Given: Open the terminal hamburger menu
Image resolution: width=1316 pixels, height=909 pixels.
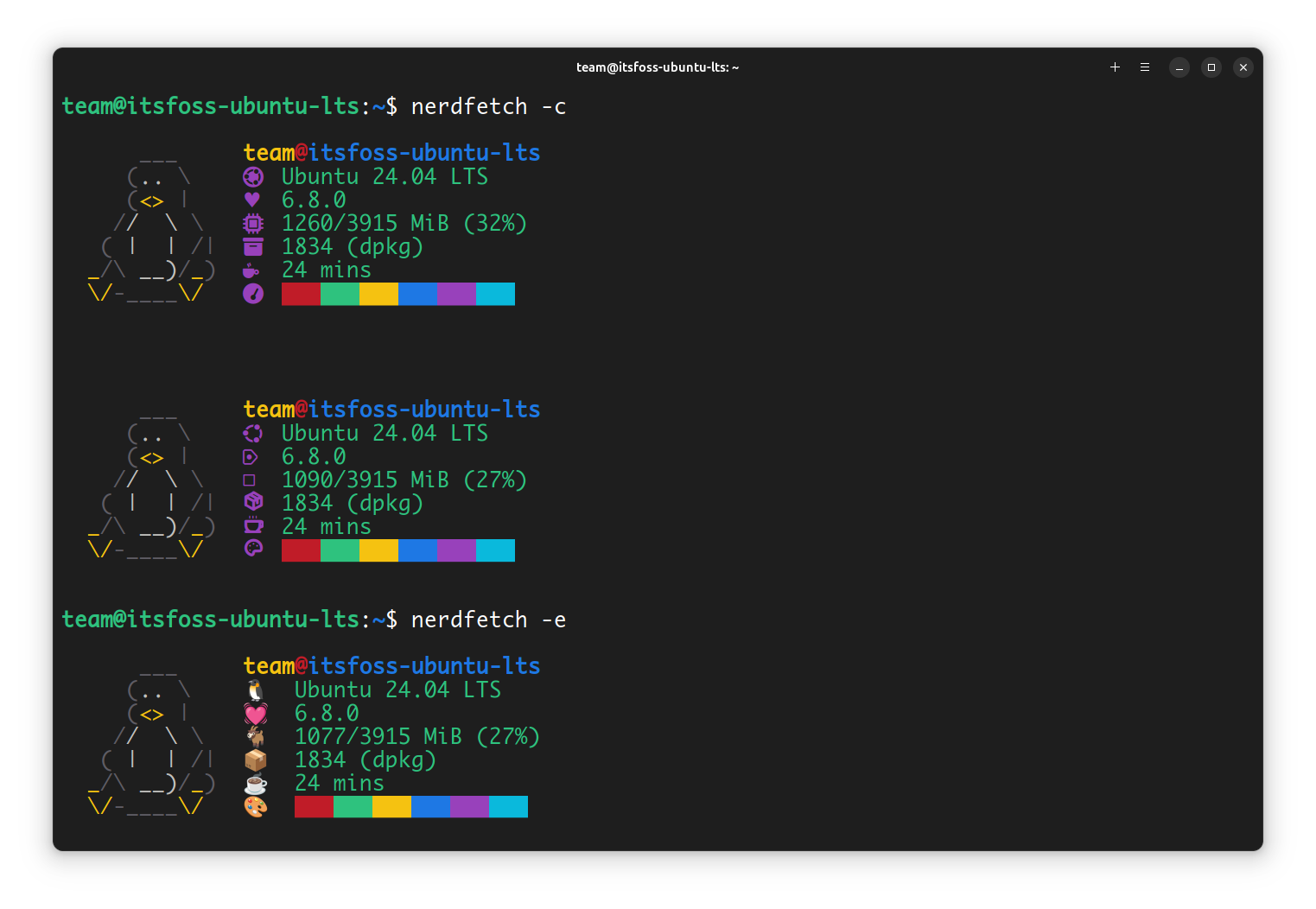Looking at the screenshot, I should 1145,67.
